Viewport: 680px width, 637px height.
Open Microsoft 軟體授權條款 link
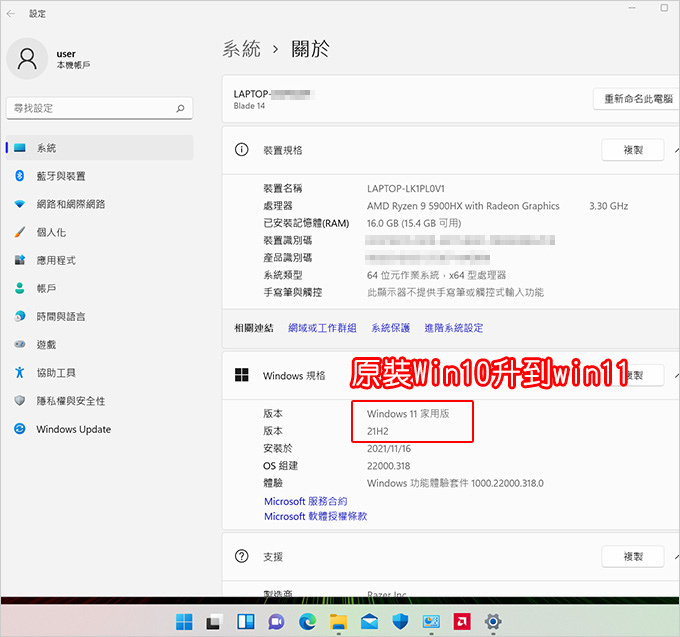[x=315, y=516]
